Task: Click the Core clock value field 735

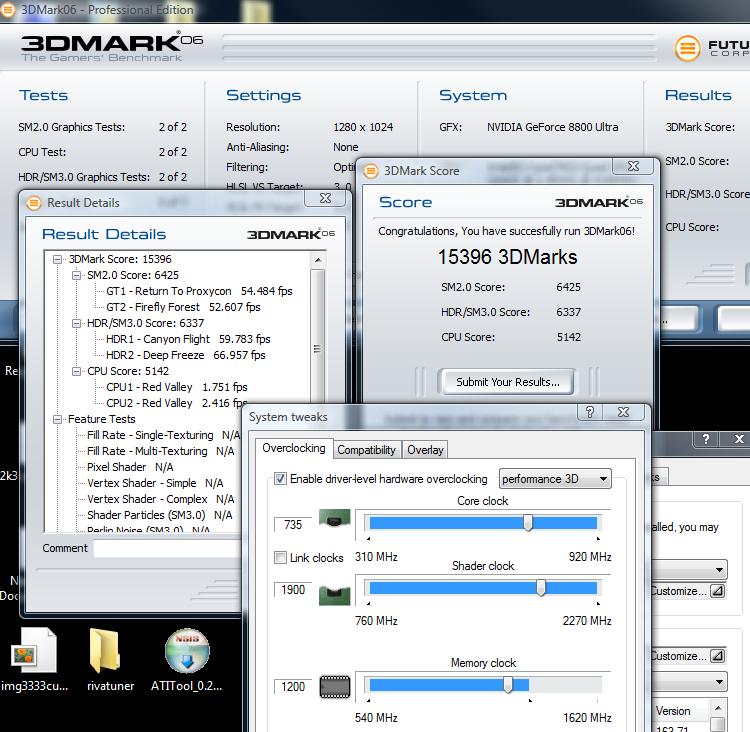Action: click(293, 525)
